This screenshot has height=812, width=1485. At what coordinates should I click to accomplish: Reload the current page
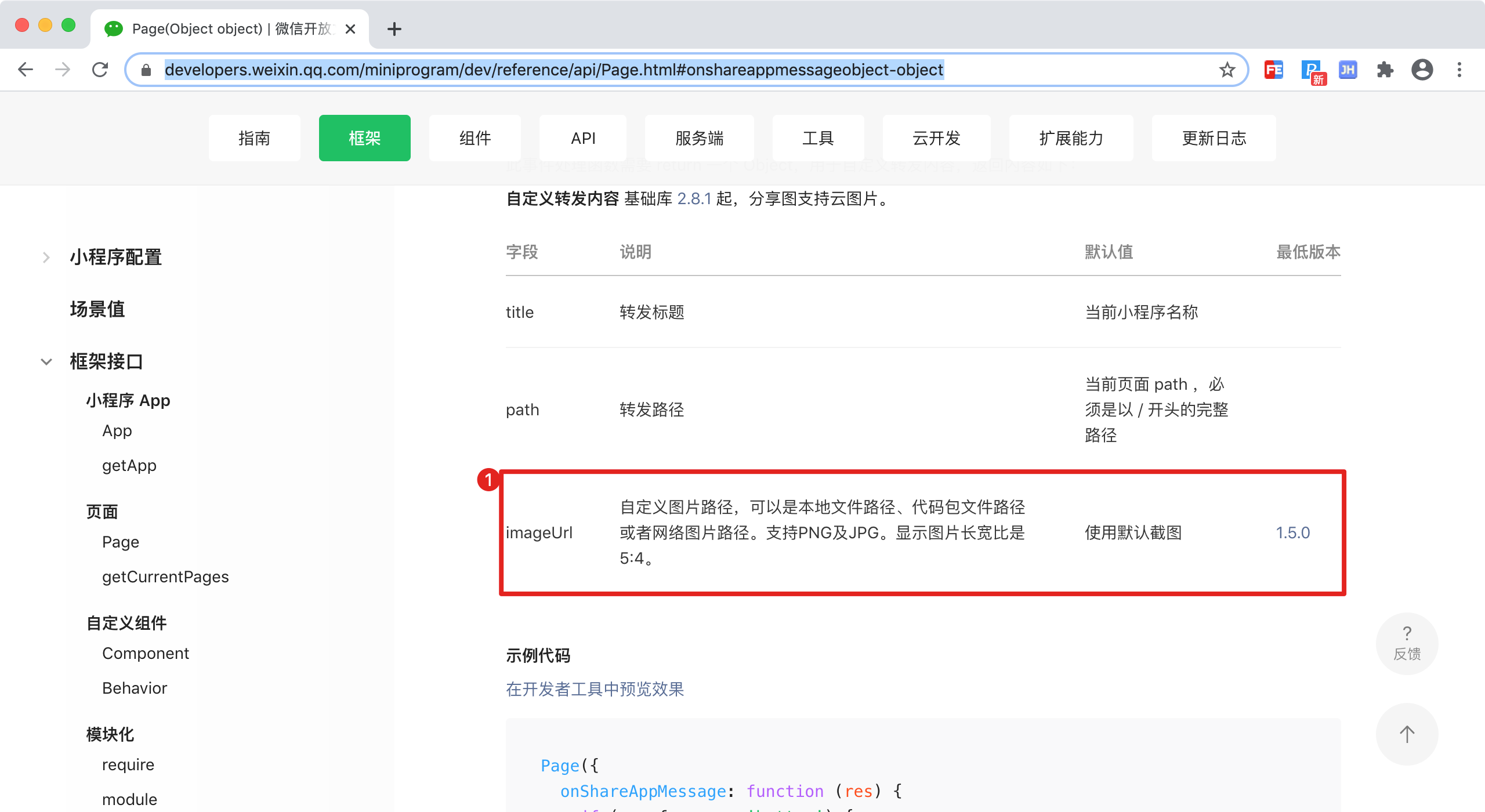click(100, 70)
